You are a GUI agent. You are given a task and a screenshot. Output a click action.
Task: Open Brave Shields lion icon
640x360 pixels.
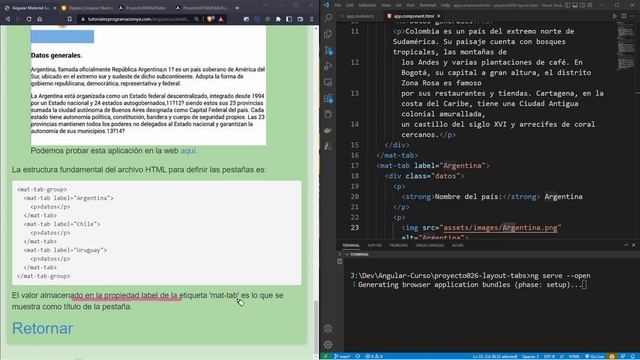coord(210,19)
